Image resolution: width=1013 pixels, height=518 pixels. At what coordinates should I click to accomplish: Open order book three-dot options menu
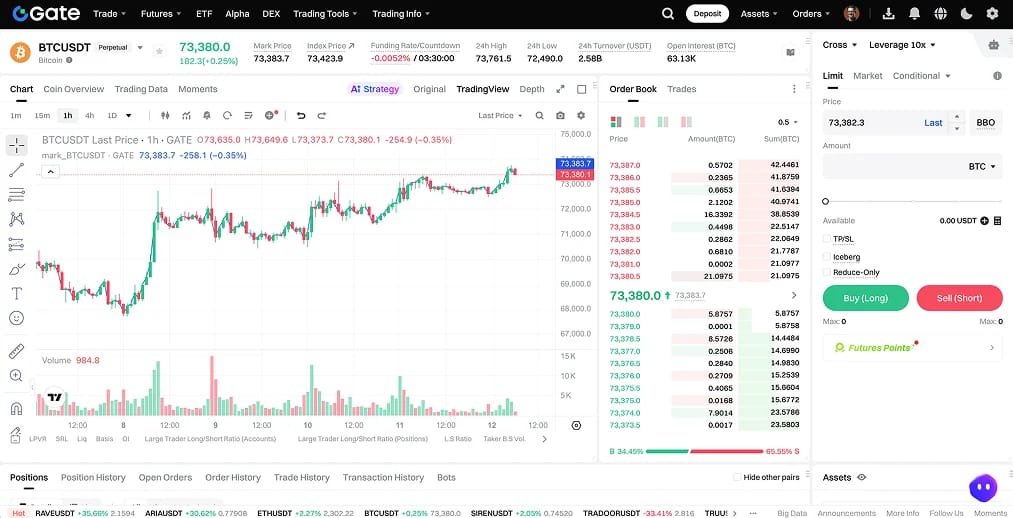click(x=794, y=89)
